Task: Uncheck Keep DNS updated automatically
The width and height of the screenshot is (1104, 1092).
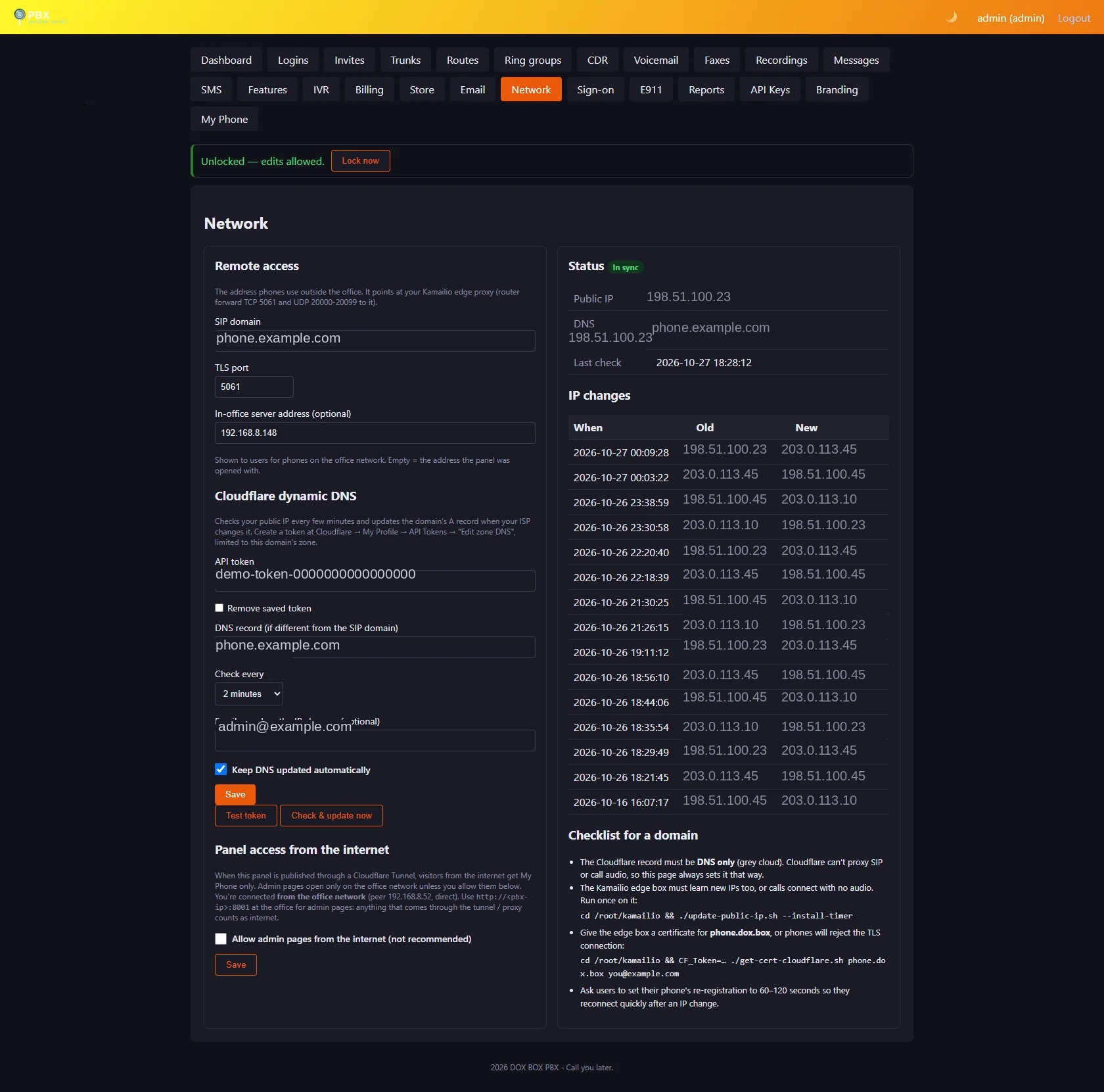Action: pos(221,769)
